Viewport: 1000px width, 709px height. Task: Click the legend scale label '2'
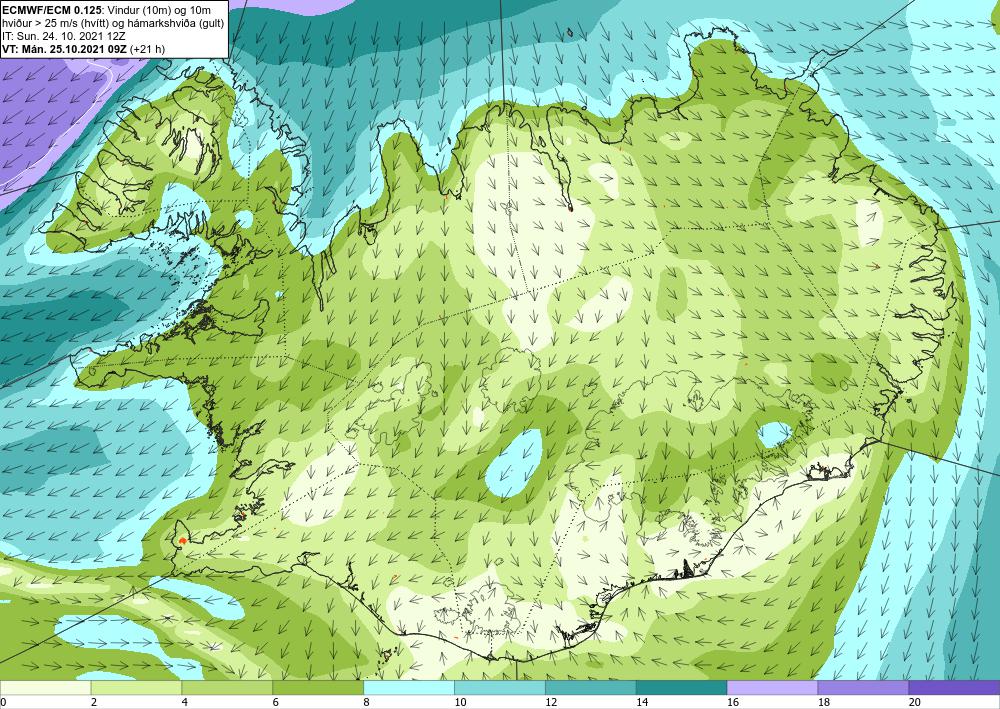(94, 702)
